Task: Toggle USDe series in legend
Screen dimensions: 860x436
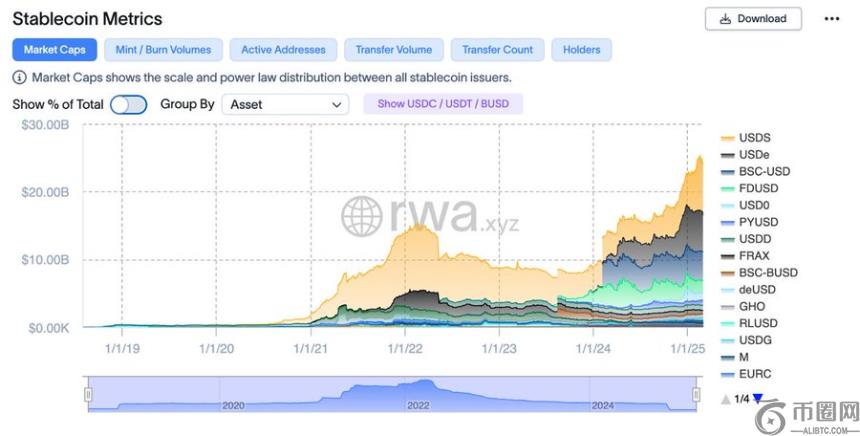Action: [x=753, y=155]
